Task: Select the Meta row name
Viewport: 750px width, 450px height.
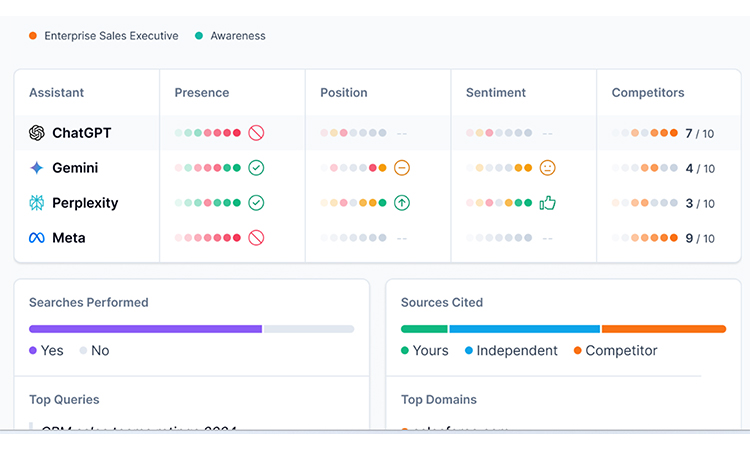Action: click(x=69, y=238)
